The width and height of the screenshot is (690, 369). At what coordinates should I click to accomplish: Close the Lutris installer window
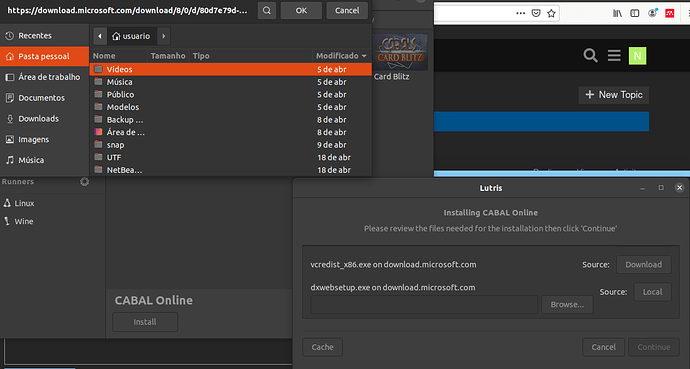(x=679, y=188)
